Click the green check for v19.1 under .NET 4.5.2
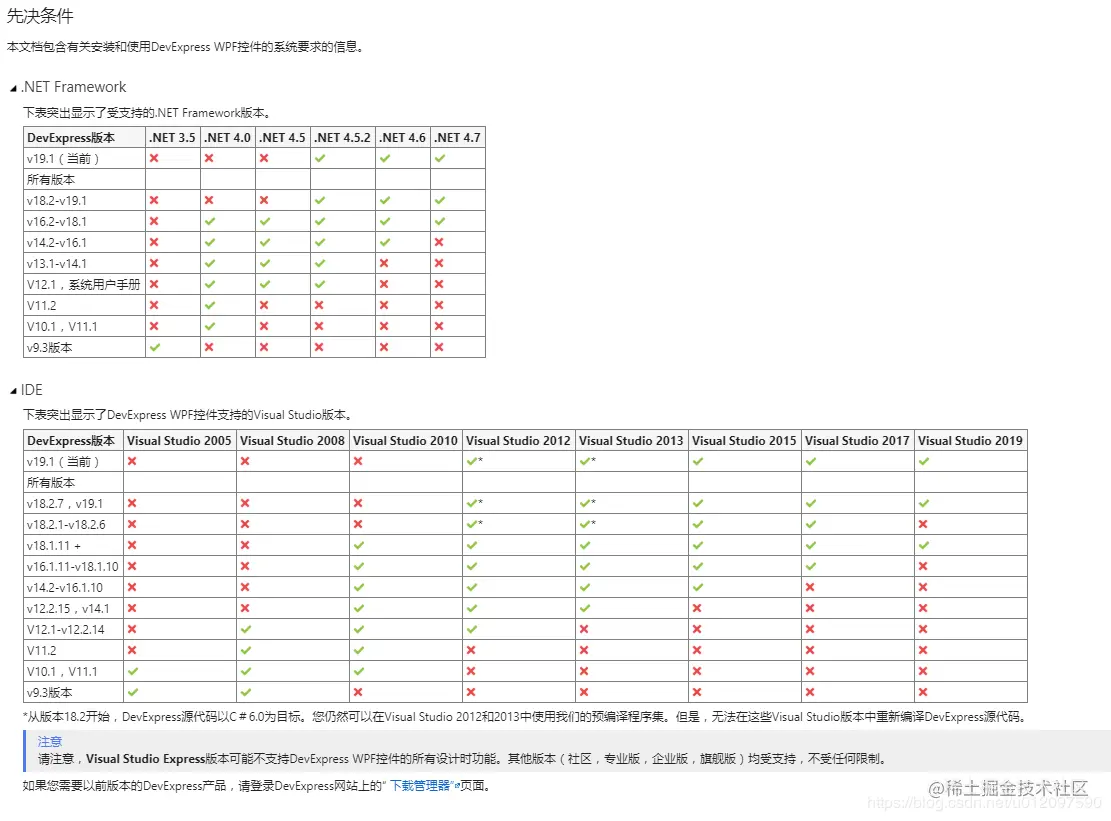This screenshot has height=821, width=1111. (320, 158)
